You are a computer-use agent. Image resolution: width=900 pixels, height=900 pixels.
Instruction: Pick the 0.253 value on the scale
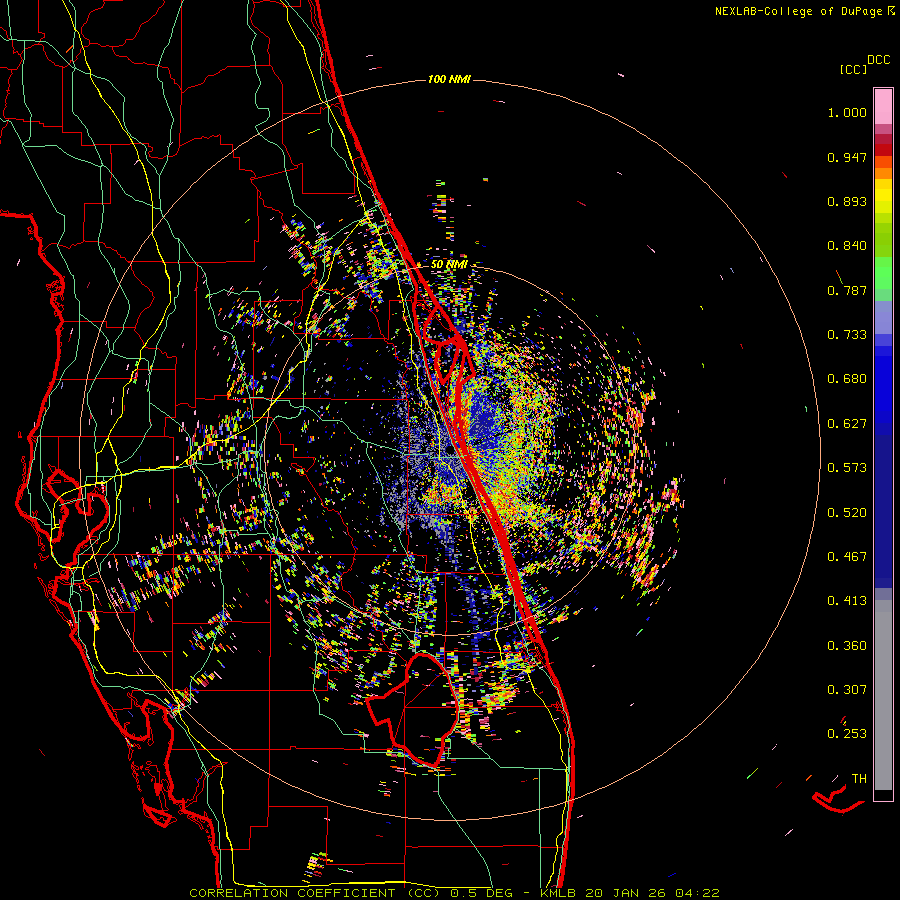click(847, 734)
